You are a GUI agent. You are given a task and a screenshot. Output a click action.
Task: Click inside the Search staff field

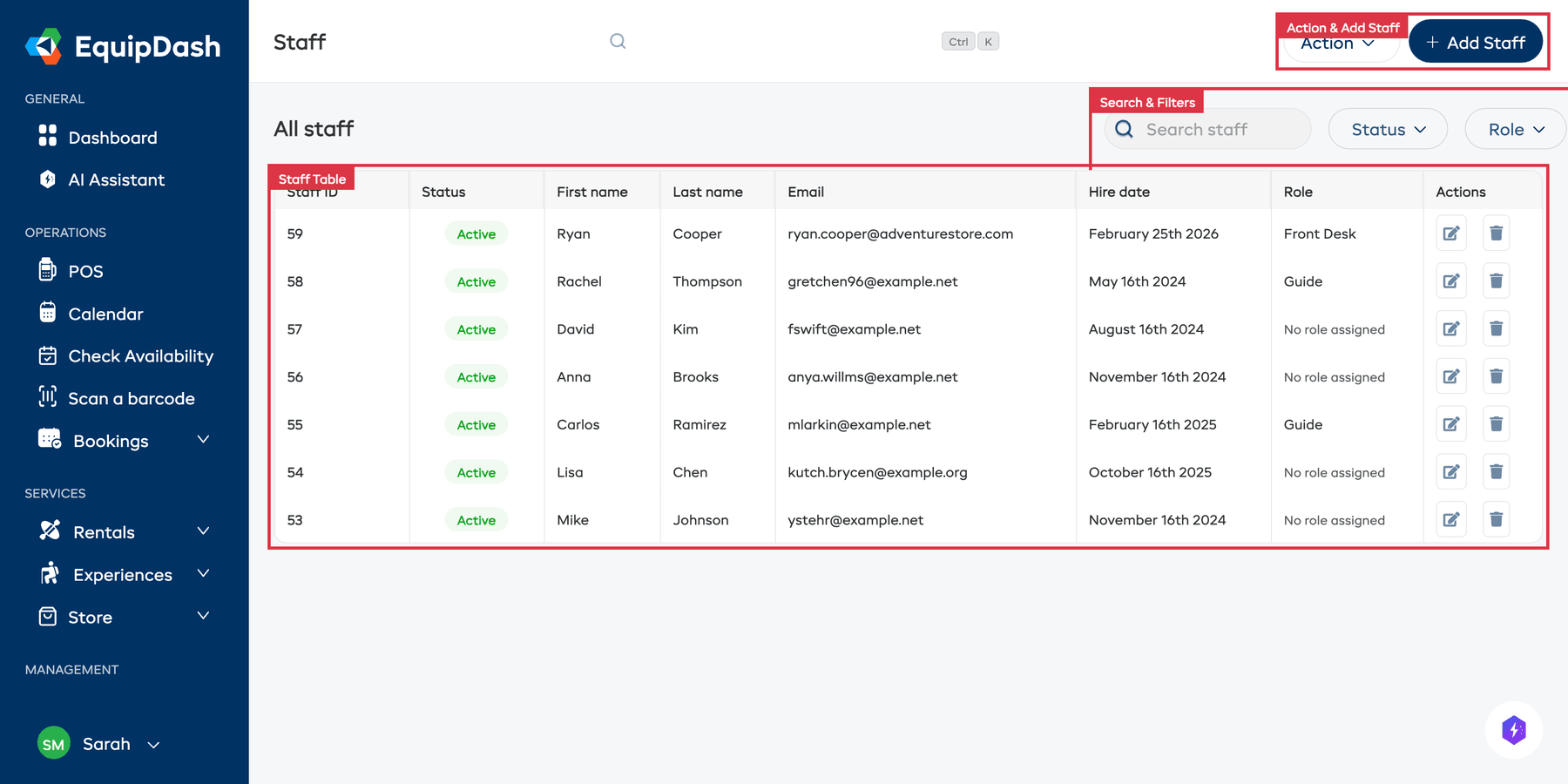(x=1211, y=129)
